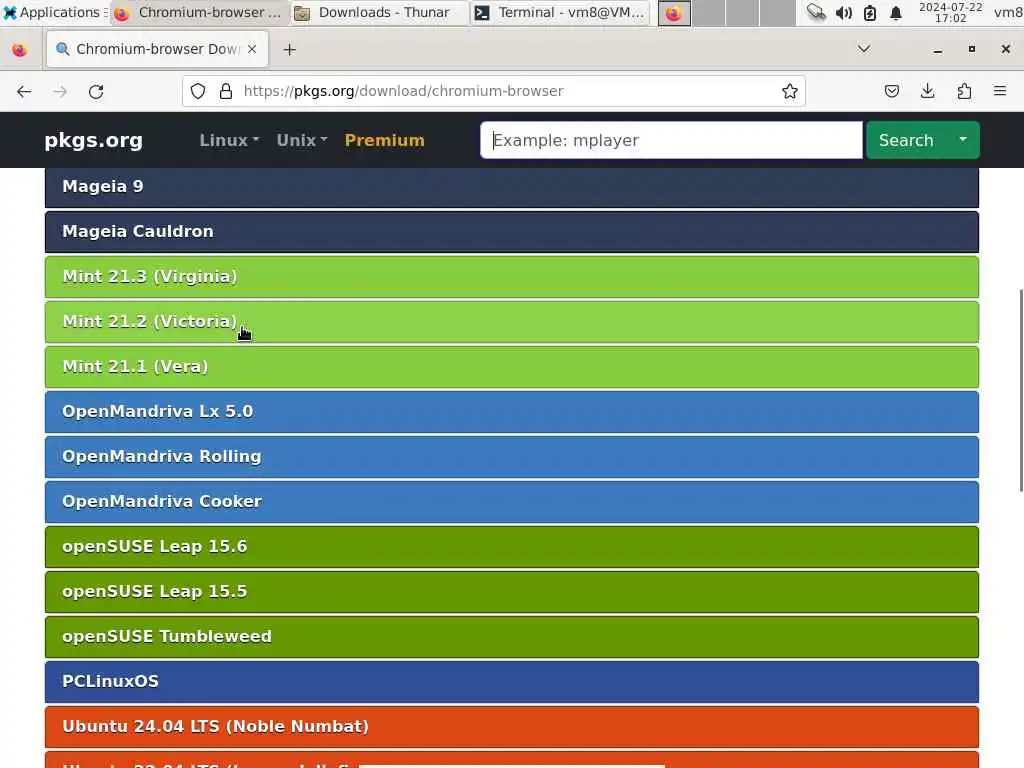Reload the current page
Screen dimensions: 1024x768
(96, 91)
